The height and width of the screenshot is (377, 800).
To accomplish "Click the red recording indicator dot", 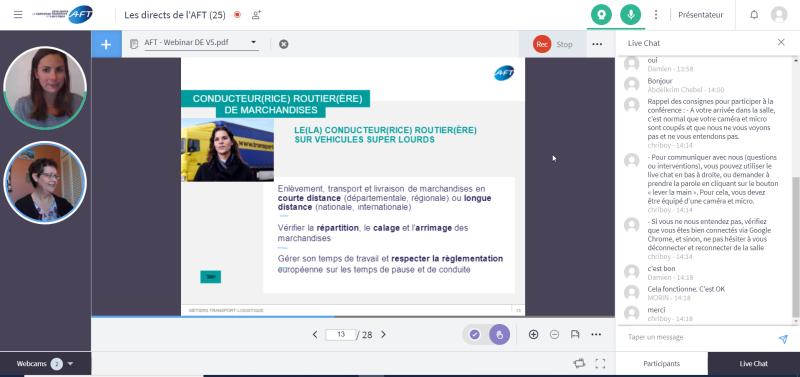I will (237, 15).
